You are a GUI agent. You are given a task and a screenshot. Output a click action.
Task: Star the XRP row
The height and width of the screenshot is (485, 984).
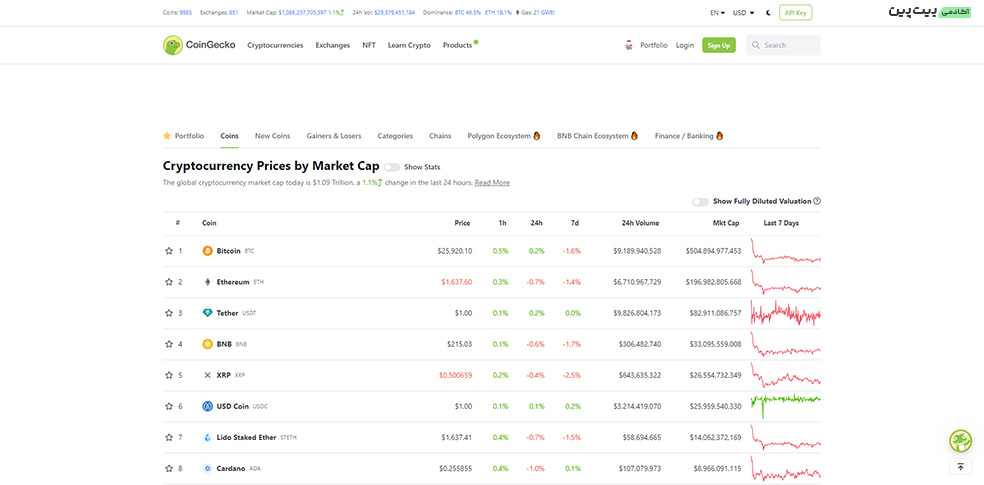pos(169,375)
